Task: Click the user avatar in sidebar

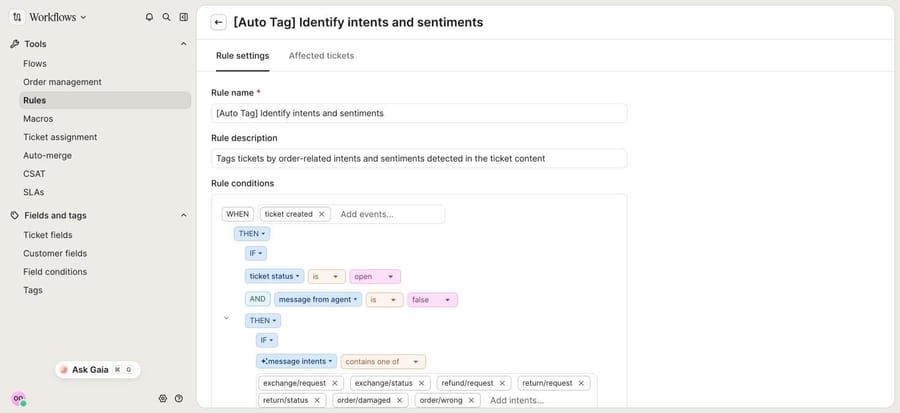Action: [18, 398]
